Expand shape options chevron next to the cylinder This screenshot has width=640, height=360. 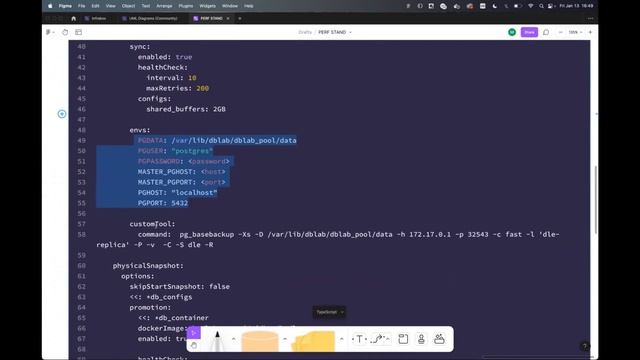[284, 338]
